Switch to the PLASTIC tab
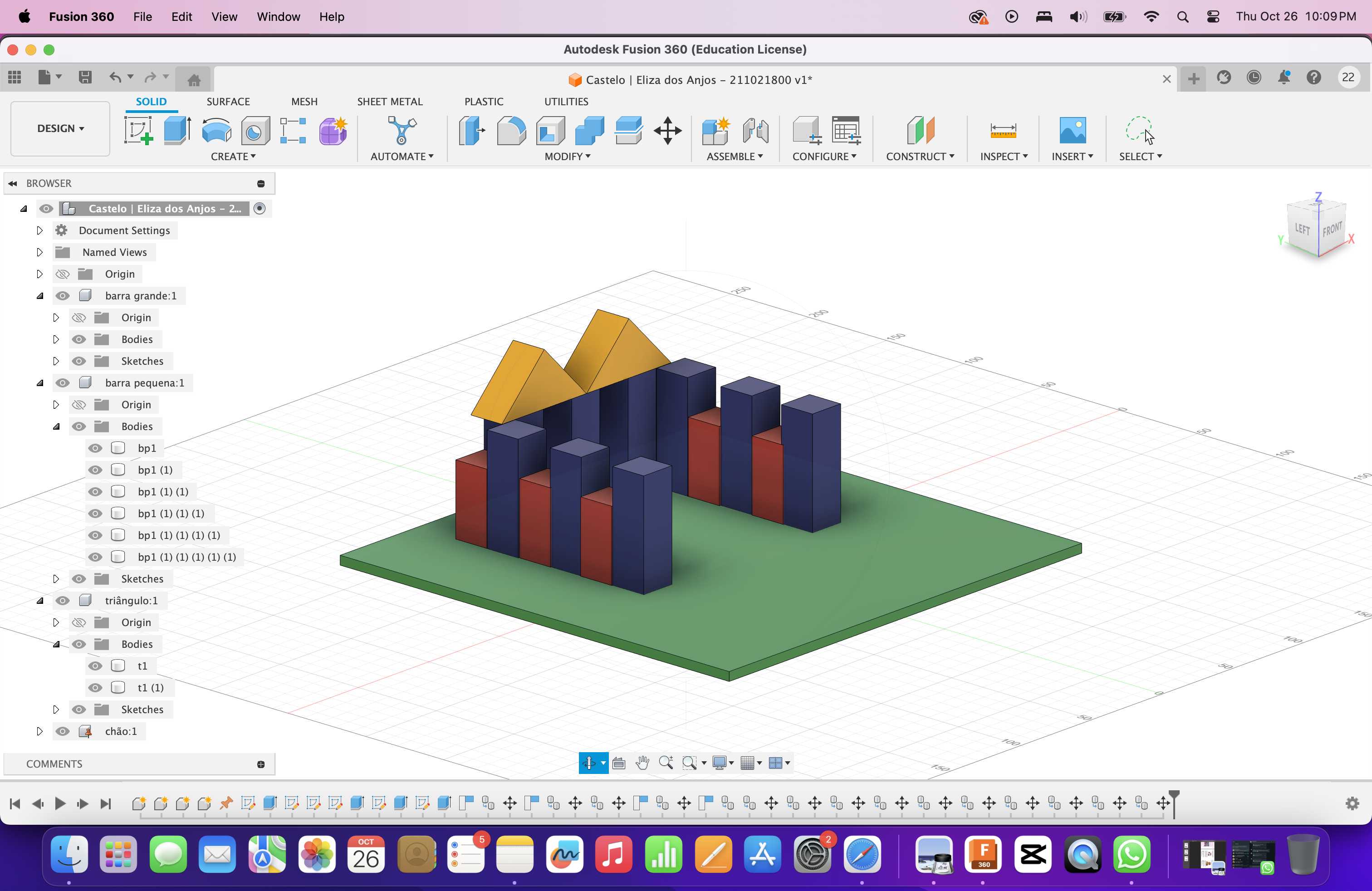This screenshot has height=891, width=1372. click(x=484, y=102)
